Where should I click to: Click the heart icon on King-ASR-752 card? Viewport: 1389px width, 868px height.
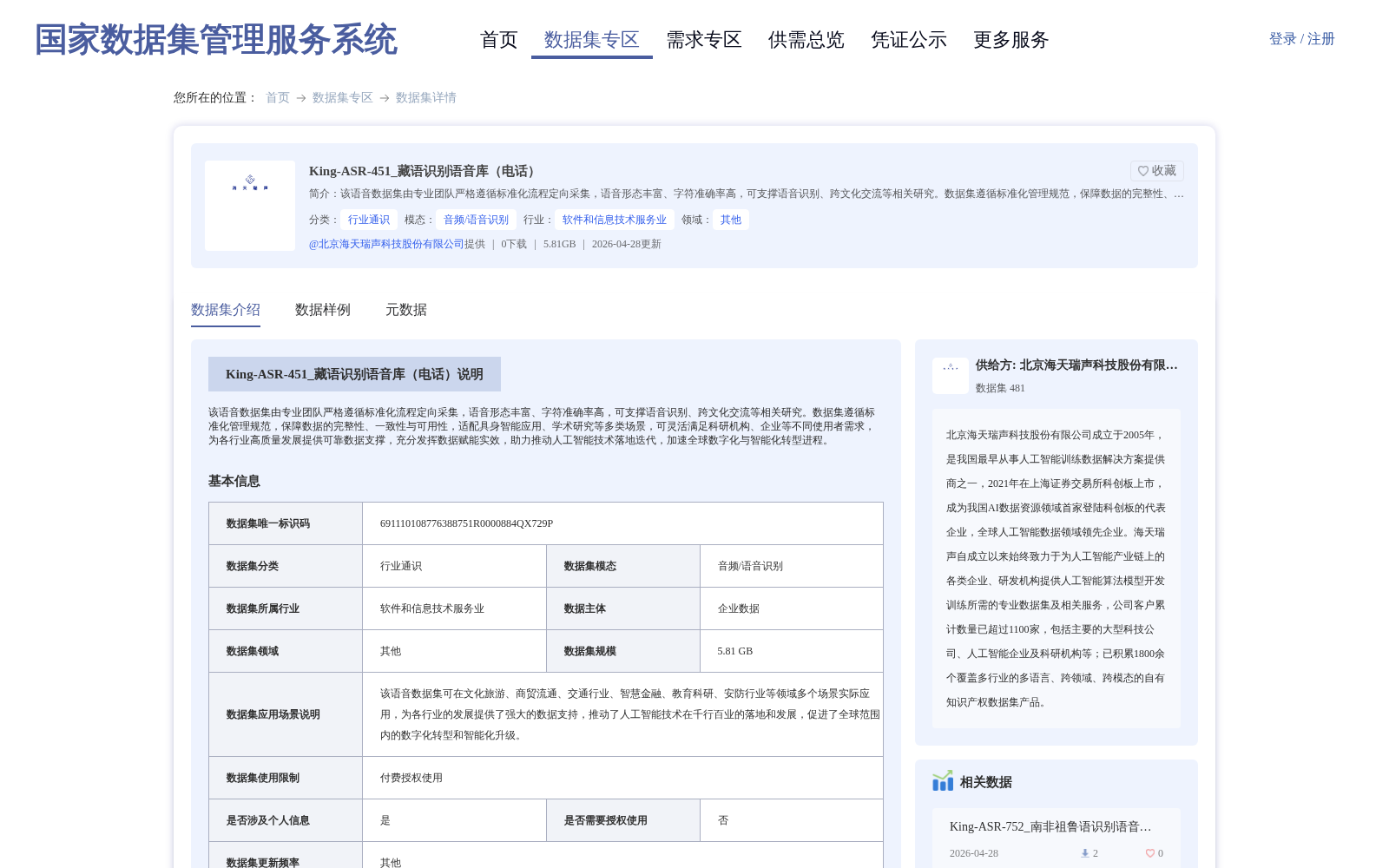click(1149, 853)
